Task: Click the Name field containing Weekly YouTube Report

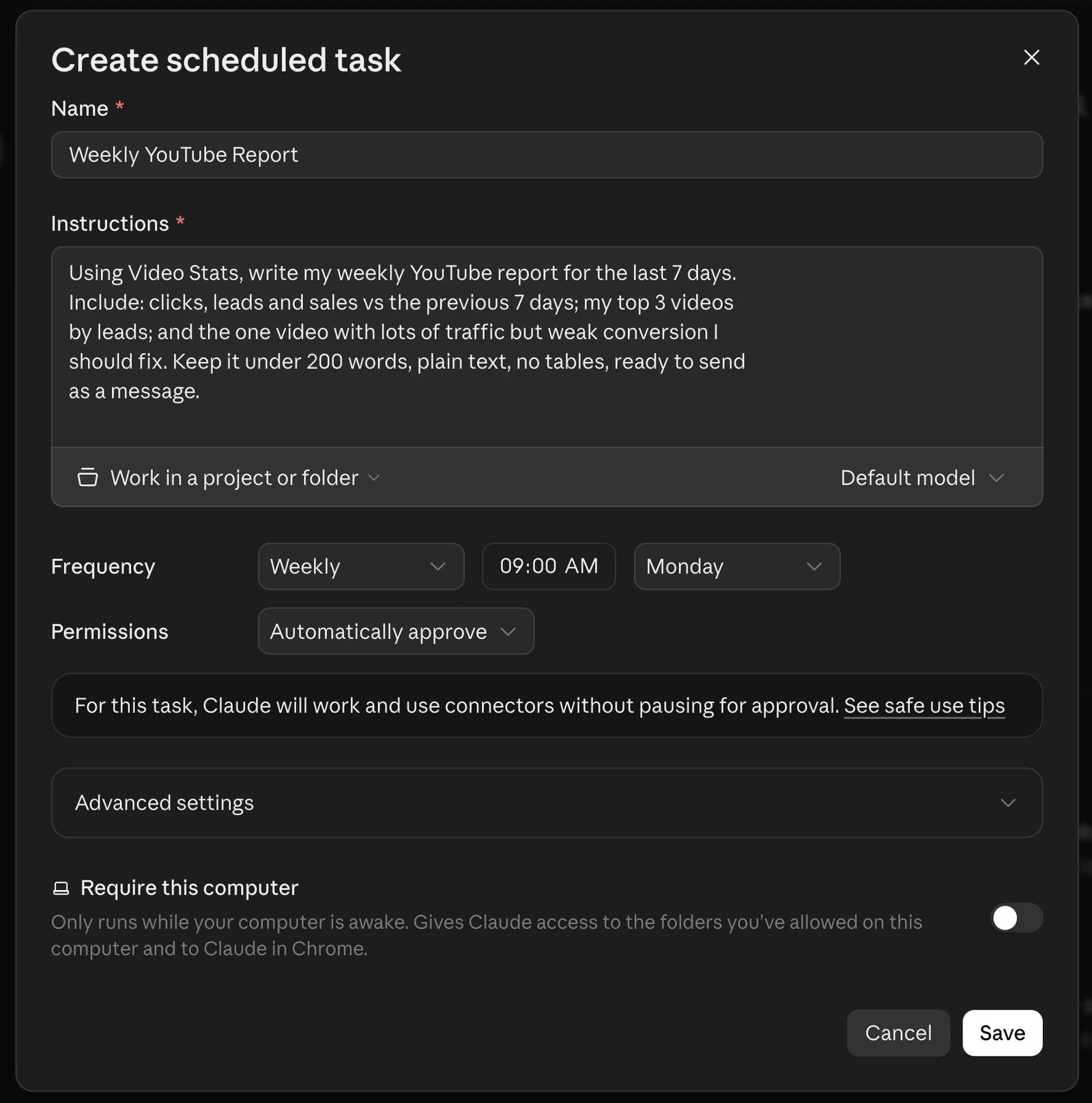Action: pyautogui.click(x=547, y=155)
